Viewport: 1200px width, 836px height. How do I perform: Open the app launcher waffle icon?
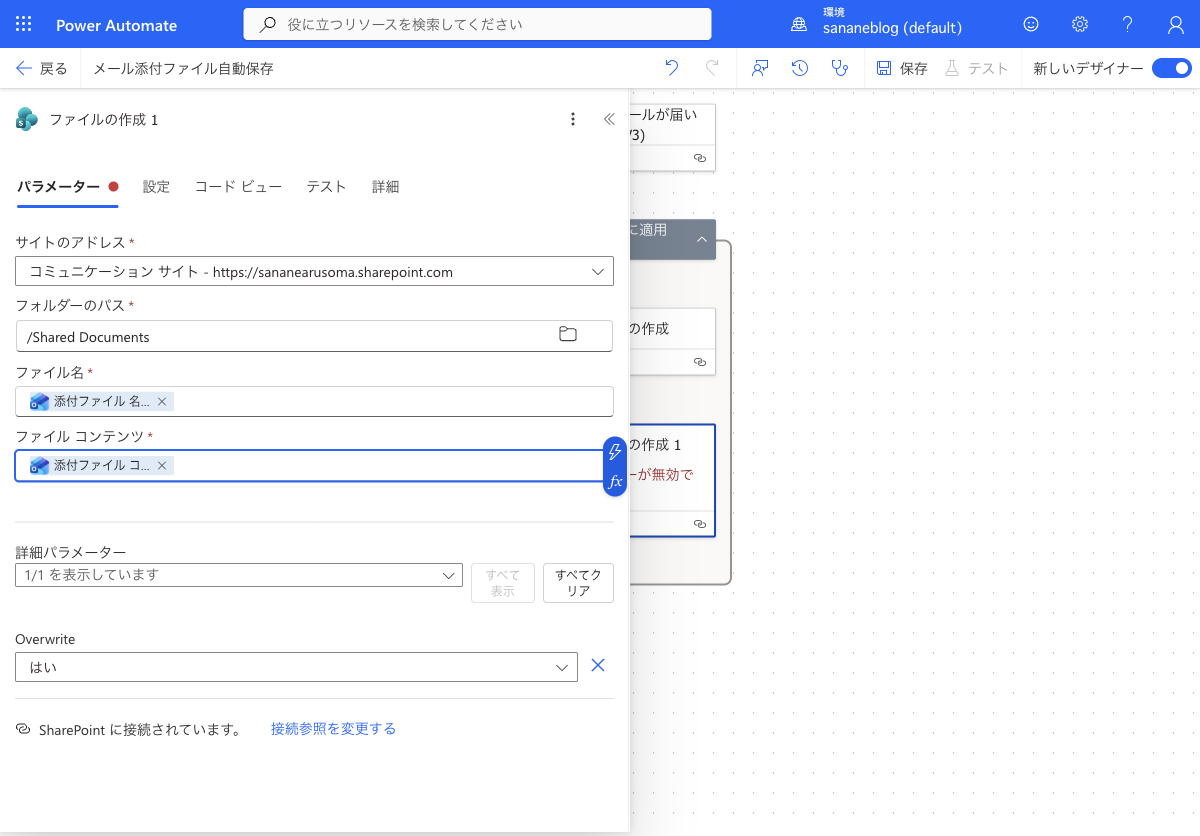24,24
